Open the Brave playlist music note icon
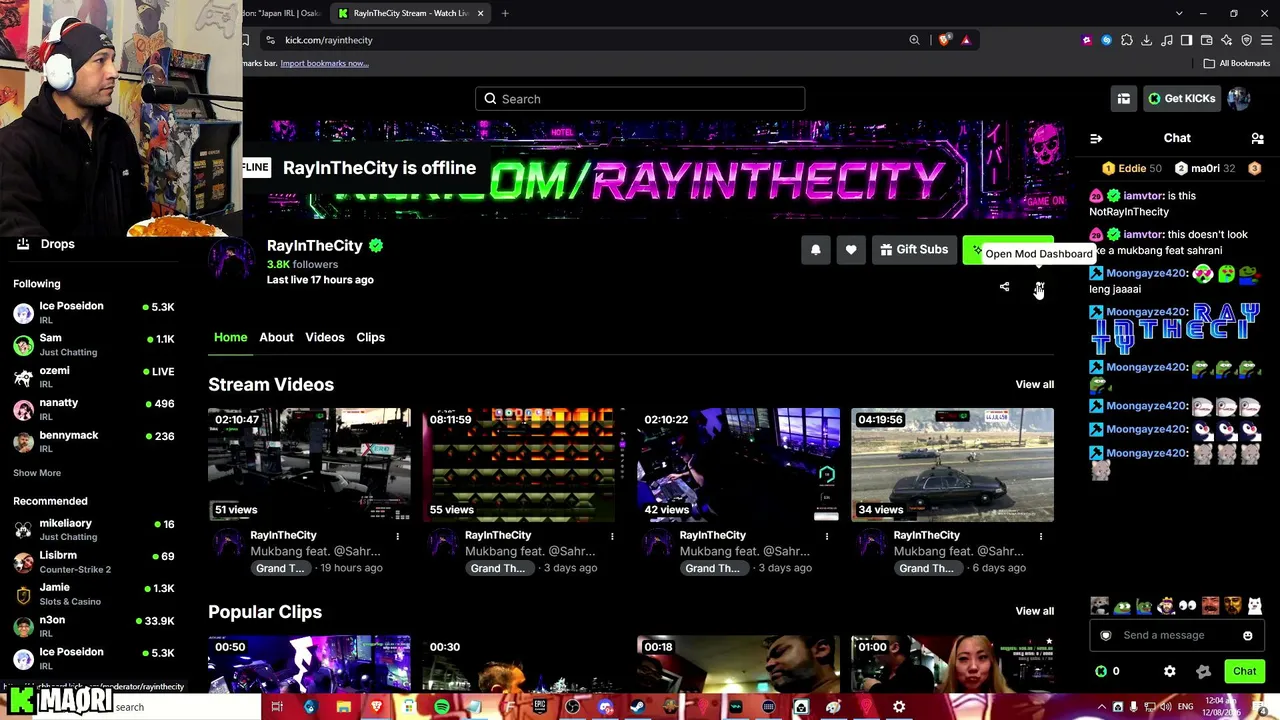 pos(1167,40)
